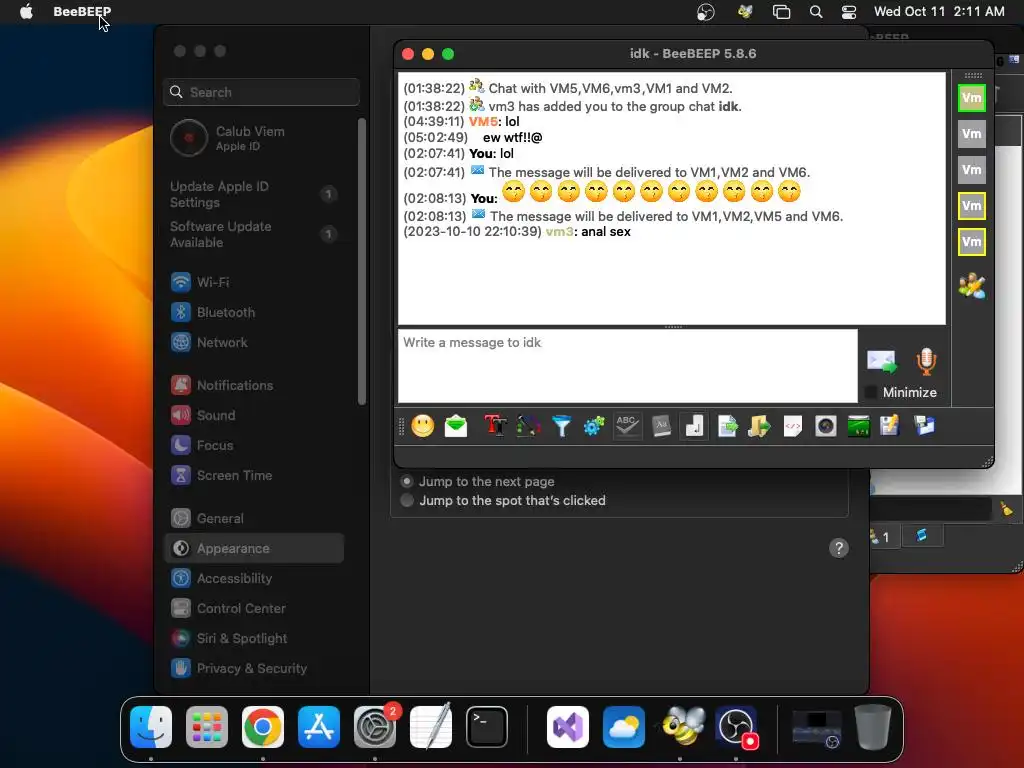Select Sound in Settings sidebar

253,415
